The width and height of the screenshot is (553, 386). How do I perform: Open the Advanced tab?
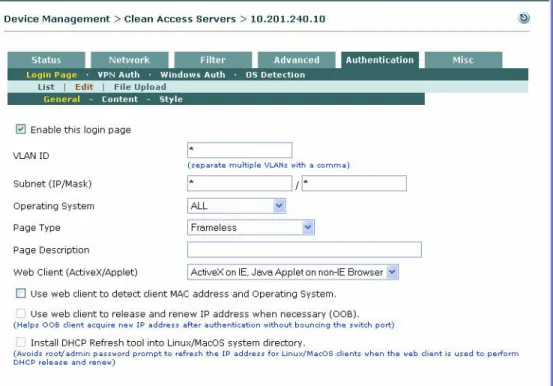[x=297, y=60]
